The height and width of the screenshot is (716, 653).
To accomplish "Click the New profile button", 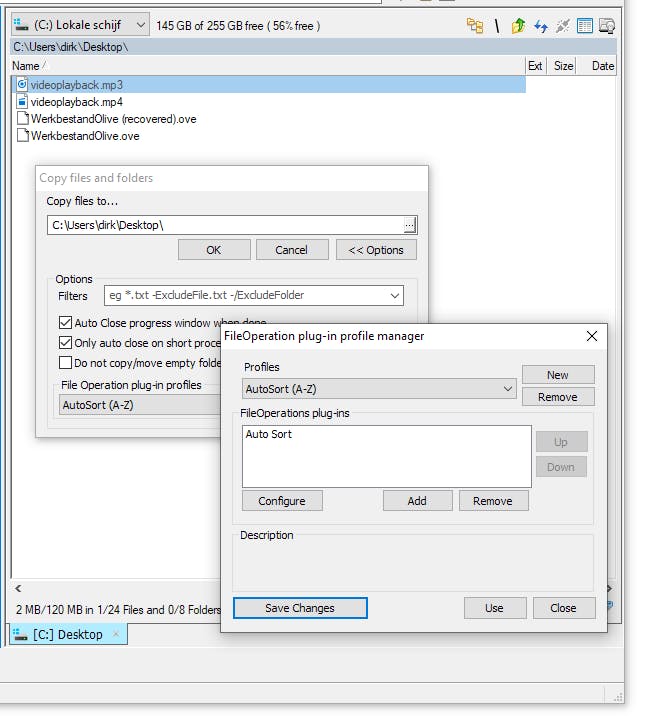I will coord(558,375).
